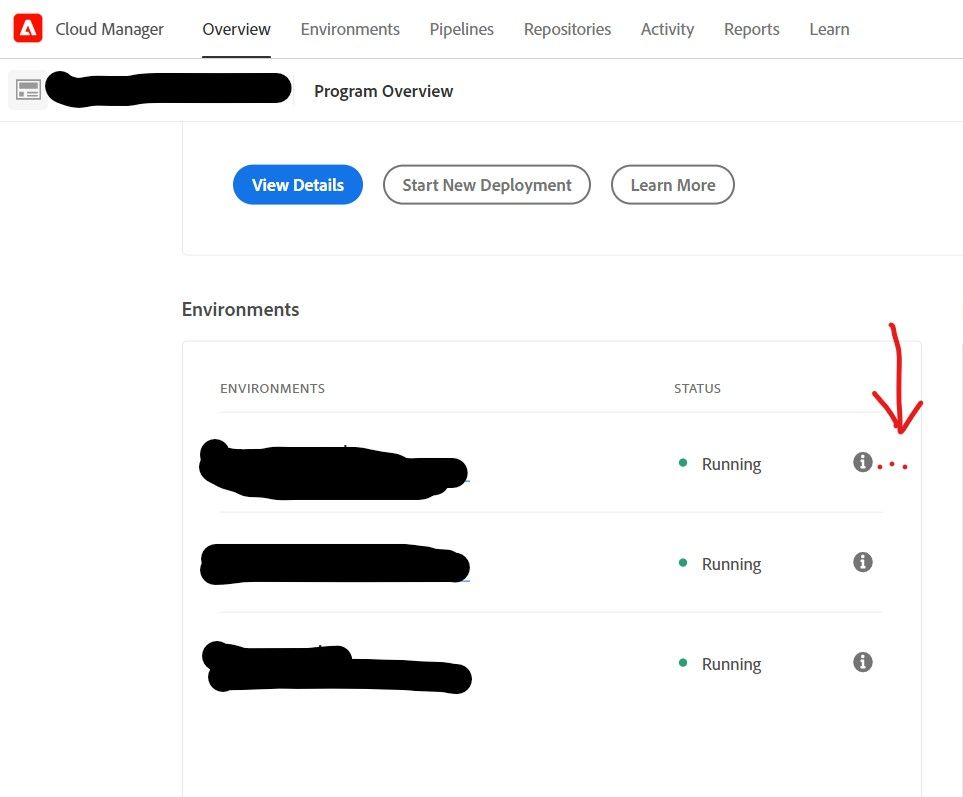Open the three-dot menu for first environment

coord(892,465)
